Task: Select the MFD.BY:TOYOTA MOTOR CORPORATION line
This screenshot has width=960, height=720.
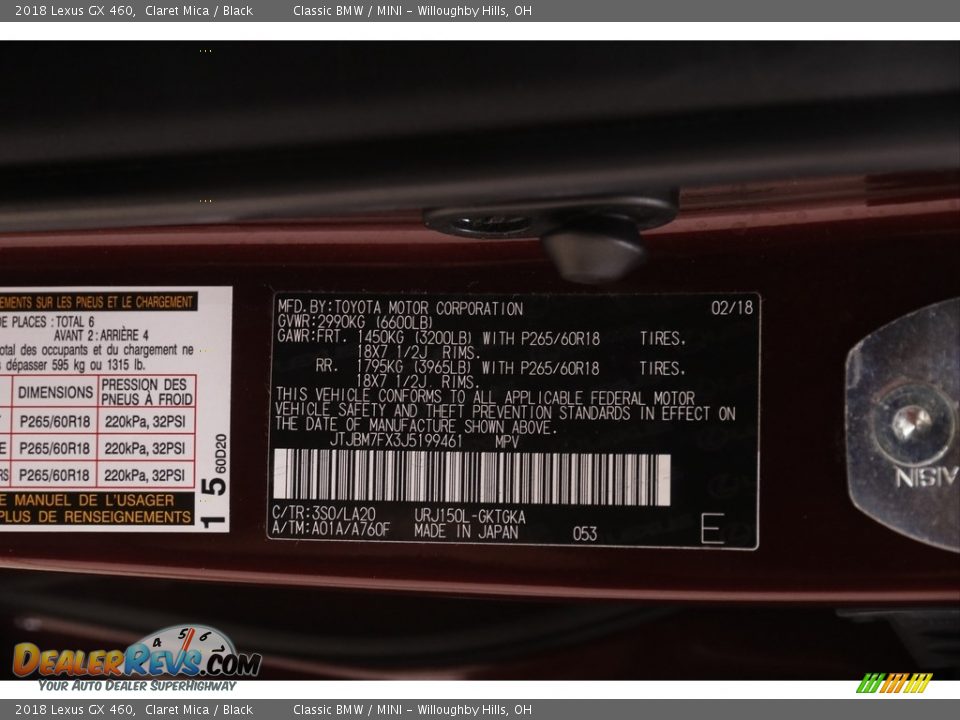Action: click(400, 307)
